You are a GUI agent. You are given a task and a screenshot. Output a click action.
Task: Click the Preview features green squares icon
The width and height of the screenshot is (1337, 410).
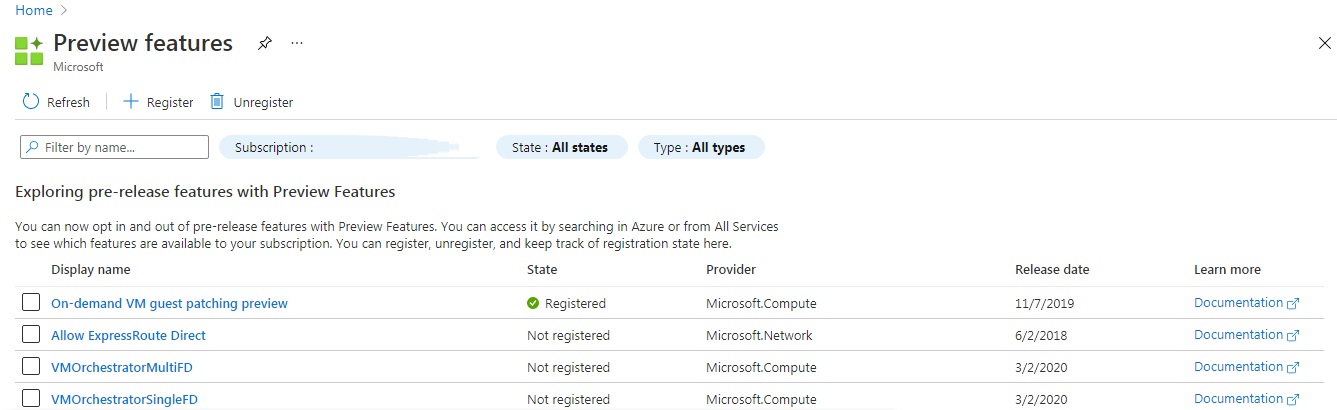pyautogui.click(x=29, y=51)
